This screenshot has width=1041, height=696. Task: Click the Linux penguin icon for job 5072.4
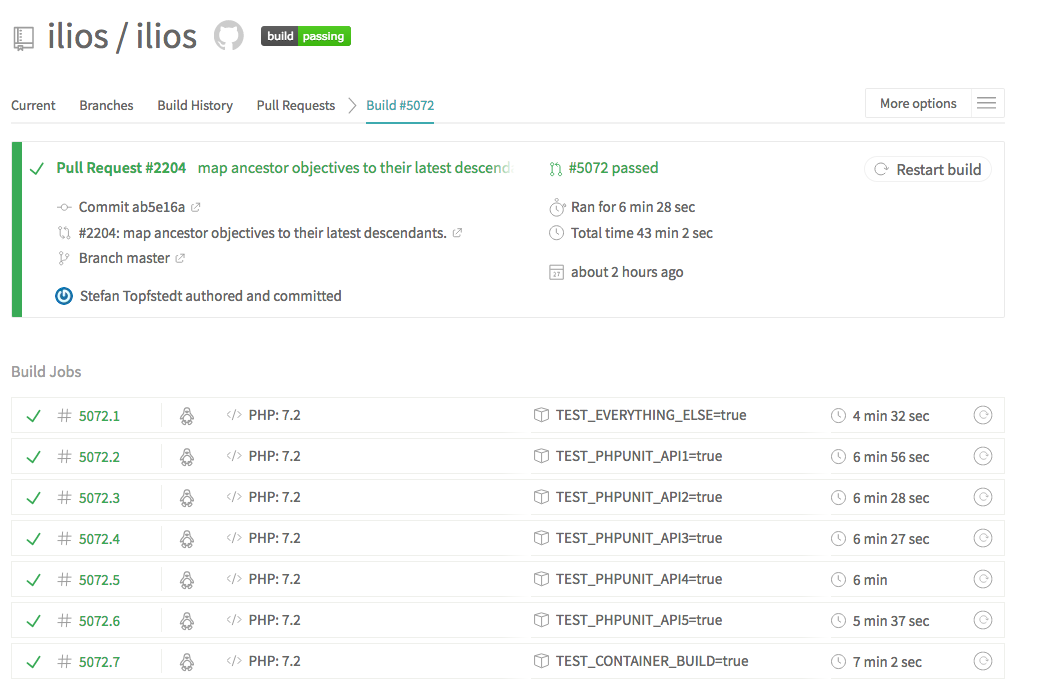(x=187, y=539)
